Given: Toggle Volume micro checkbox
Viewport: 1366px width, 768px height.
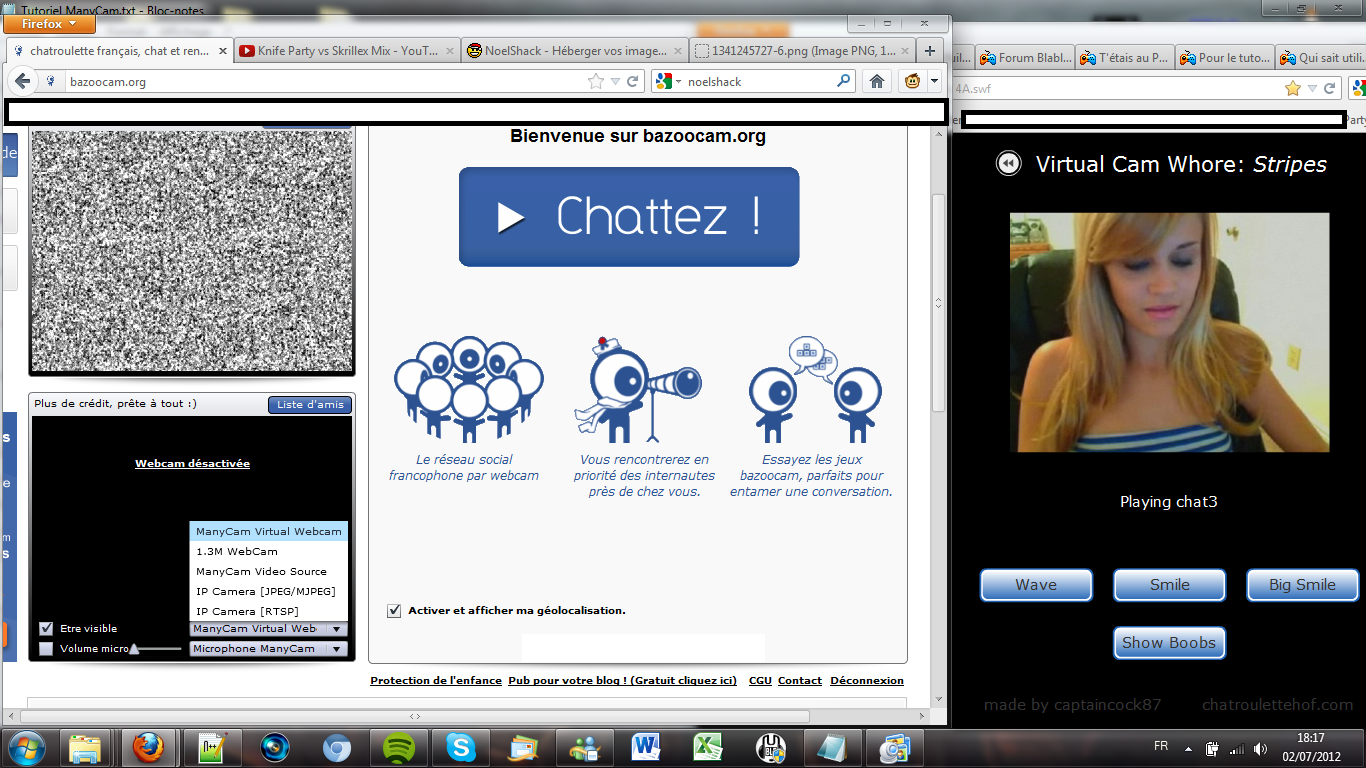Looking at the screenshot, I should (46, 648).
